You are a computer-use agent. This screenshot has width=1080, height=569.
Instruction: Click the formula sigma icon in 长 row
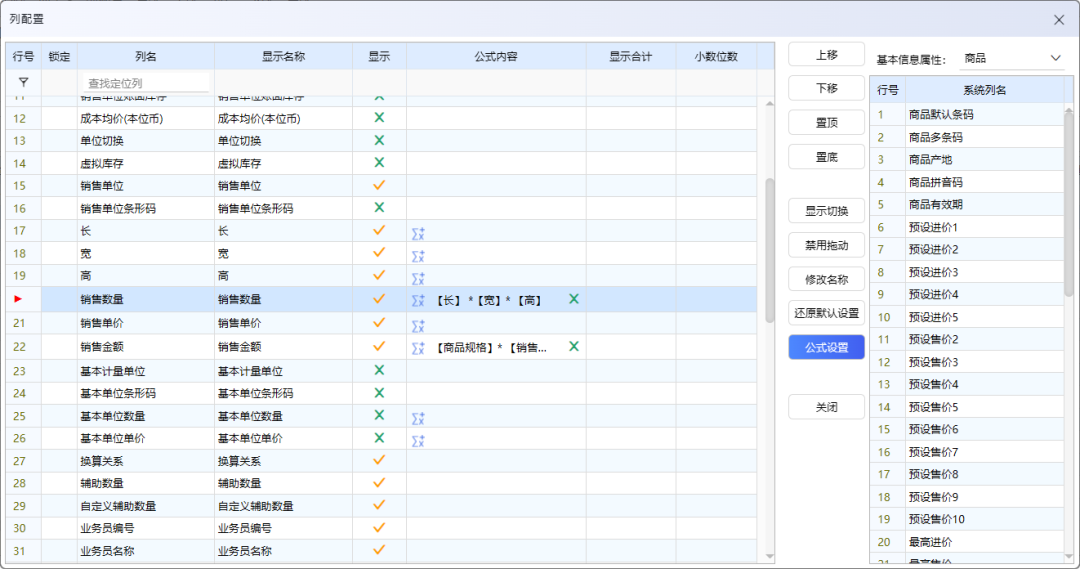coord(418,232)
